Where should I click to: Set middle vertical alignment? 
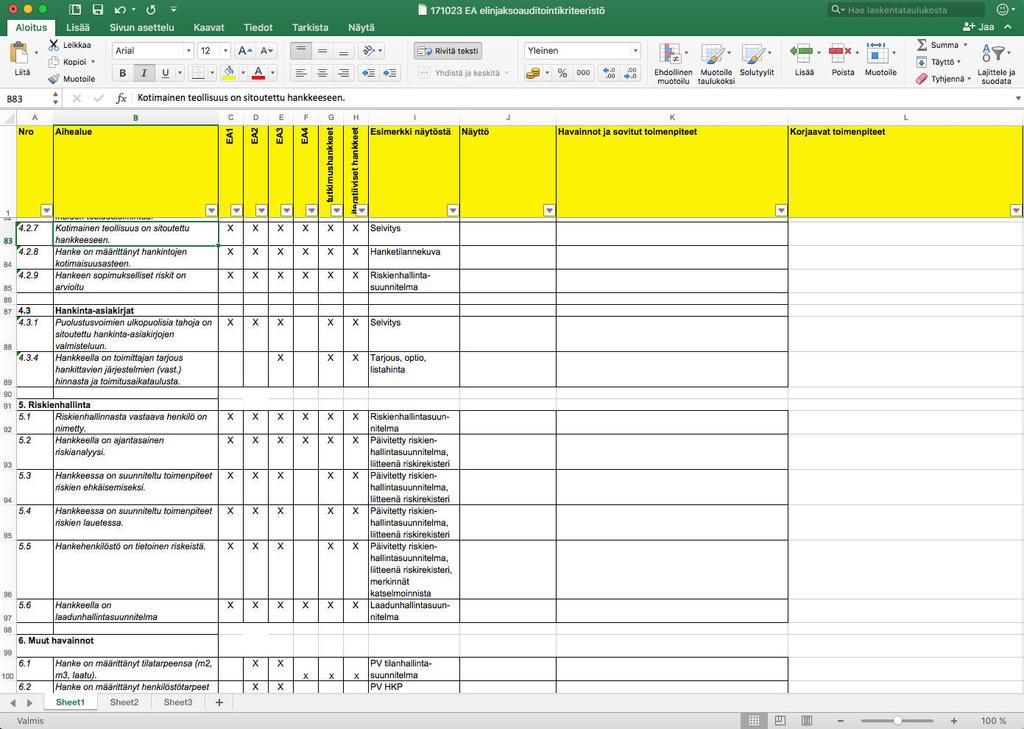(x=322, y=51)
